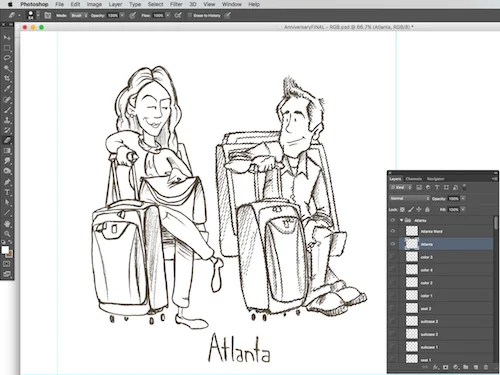Viewport: 500px width, 375px height.
Task: Enable Erase to History checkbox
Action: pyautogui.click(x=190, y=15)
